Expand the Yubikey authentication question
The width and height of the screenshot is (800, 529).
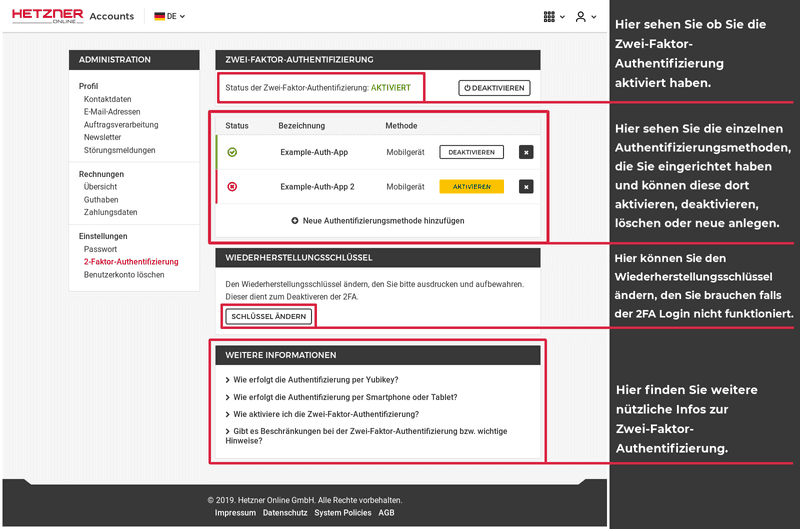(316, 380)
